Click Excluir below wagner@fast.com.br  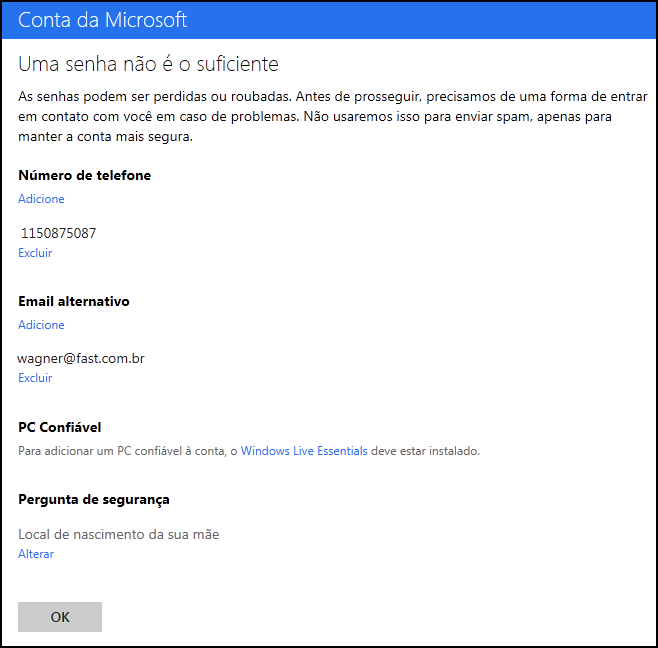(35, 378)
